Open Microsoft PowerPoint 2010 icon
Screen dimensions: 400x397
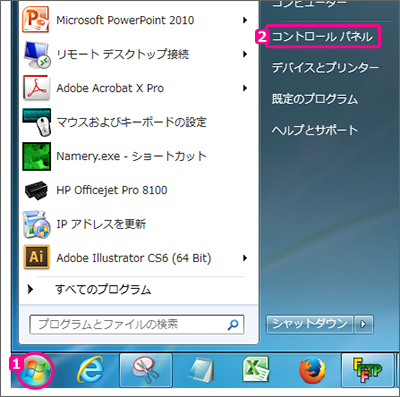coord(36,19)
